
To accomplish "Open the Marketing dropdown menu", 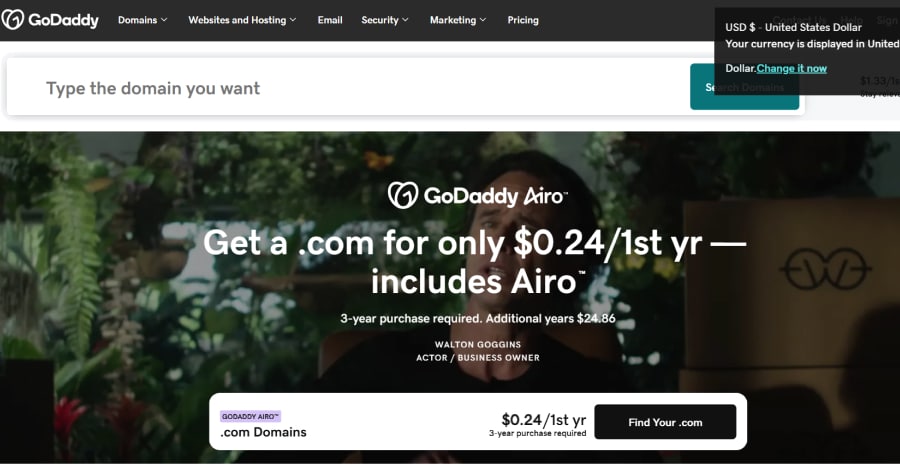I will (x=457, y=20).
